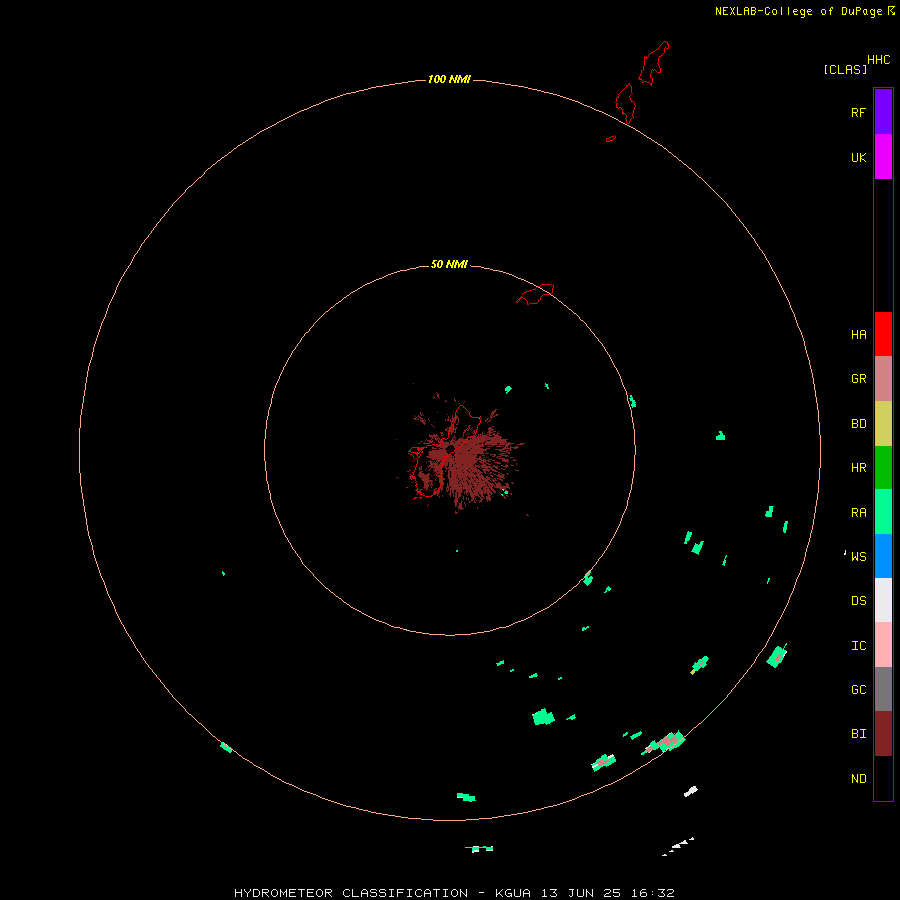Click the ND legend label
This screenshot has height=900, width=900.
point(858,779)
